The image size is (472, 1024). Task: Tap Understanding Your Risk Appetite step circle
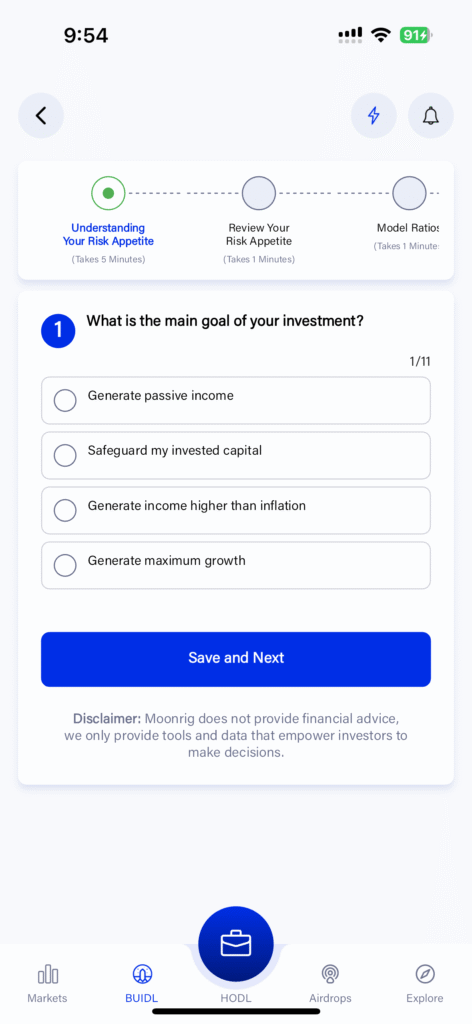tap(108, 193)
